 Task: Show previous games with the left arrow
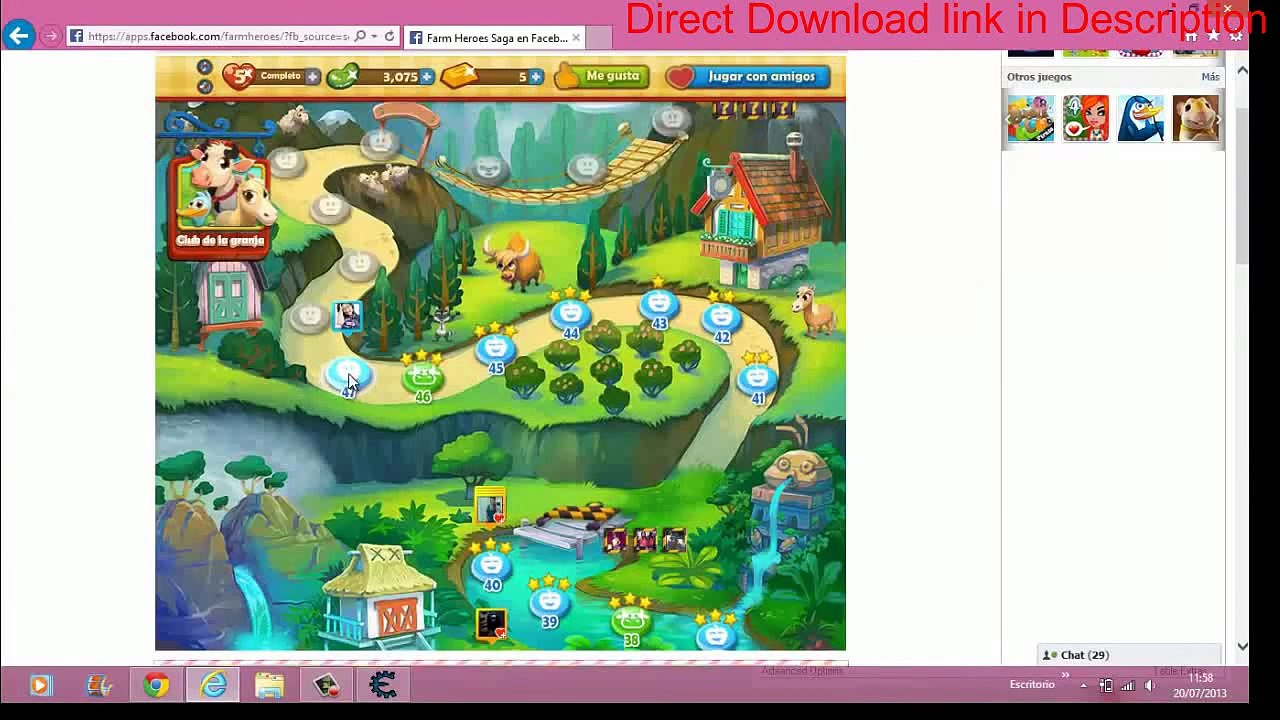coord(1010,119)
